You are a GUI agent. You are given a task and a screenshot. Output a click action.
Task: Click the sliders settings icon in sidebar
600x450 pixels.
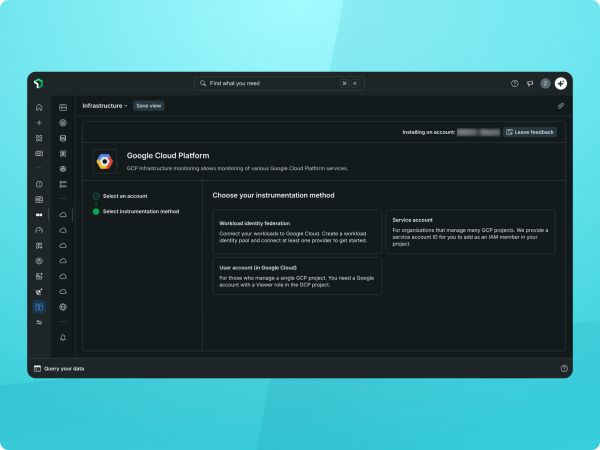(39, 323)
